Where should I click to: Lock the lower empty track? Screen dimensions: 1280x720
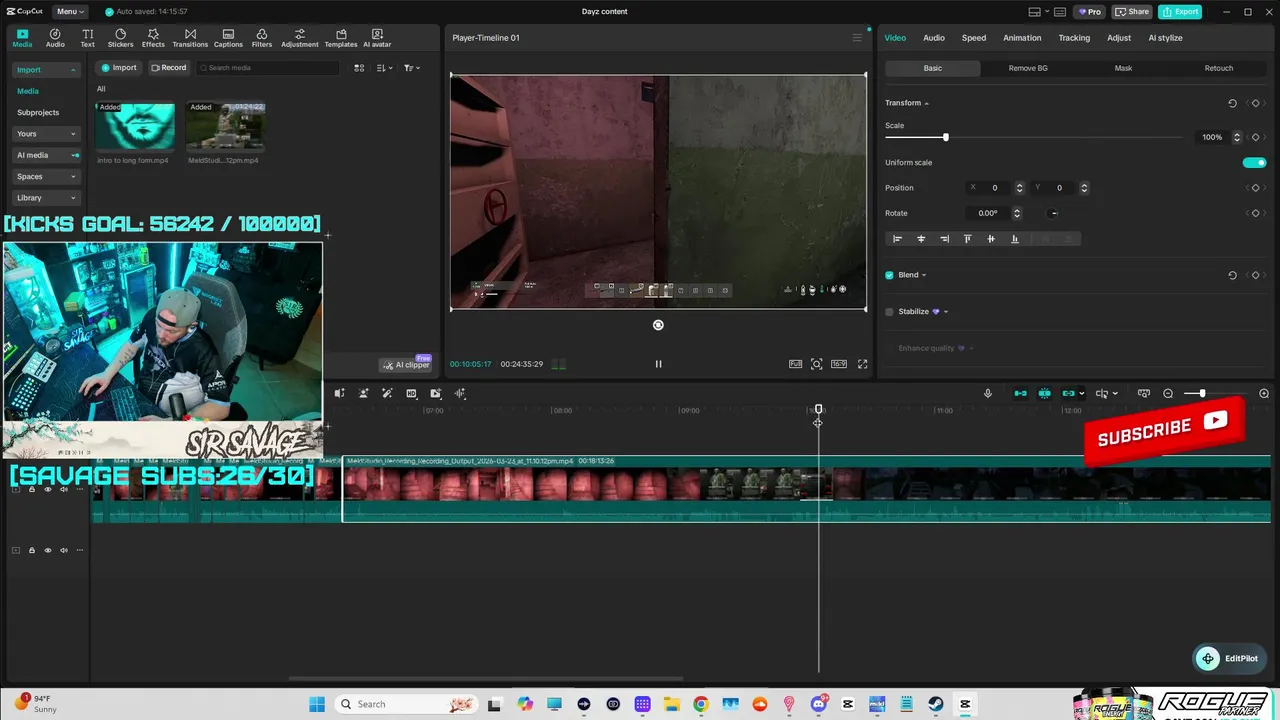click(x=31, y=550)
